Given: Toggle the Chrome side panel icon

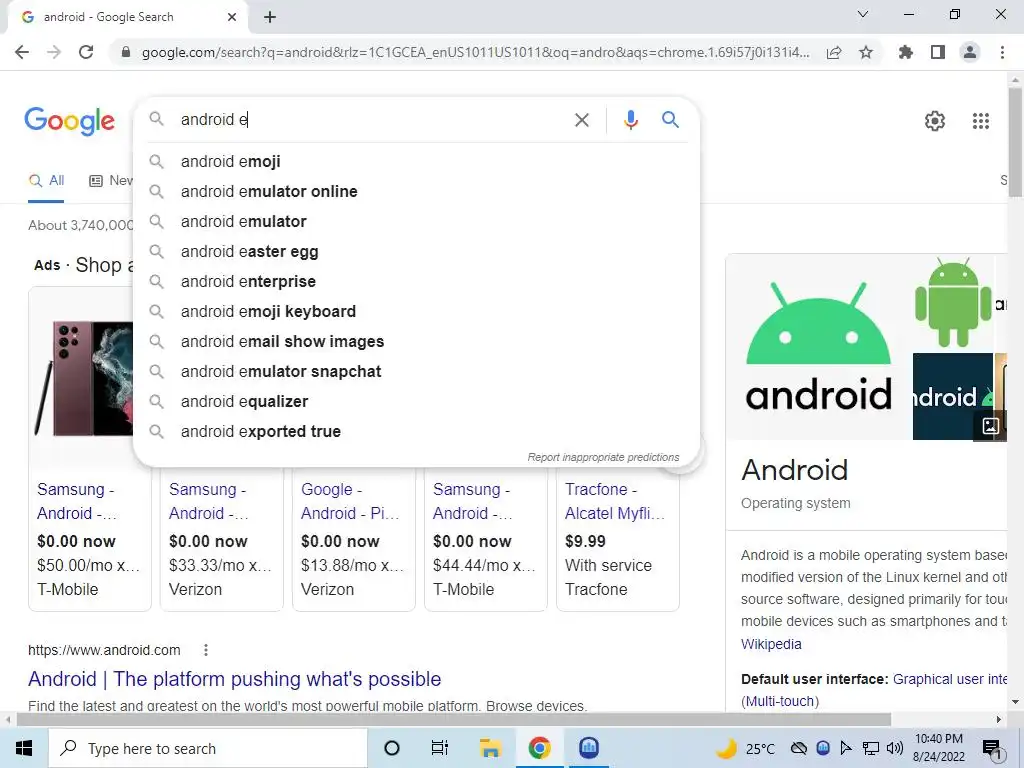Looking at the screenshot, I should pyautogui.click(x=938, y=52).
